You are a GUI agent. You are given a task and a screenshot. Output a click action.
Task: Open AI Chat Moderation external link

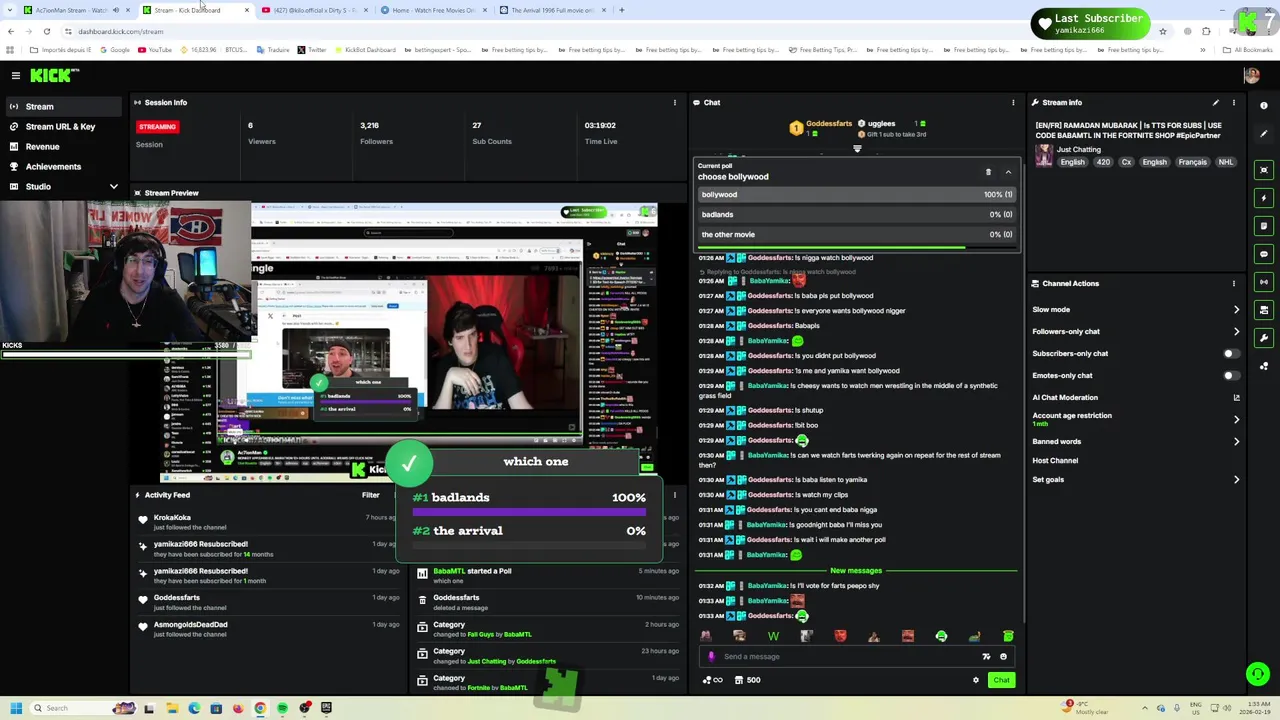tap(1236, 398)
